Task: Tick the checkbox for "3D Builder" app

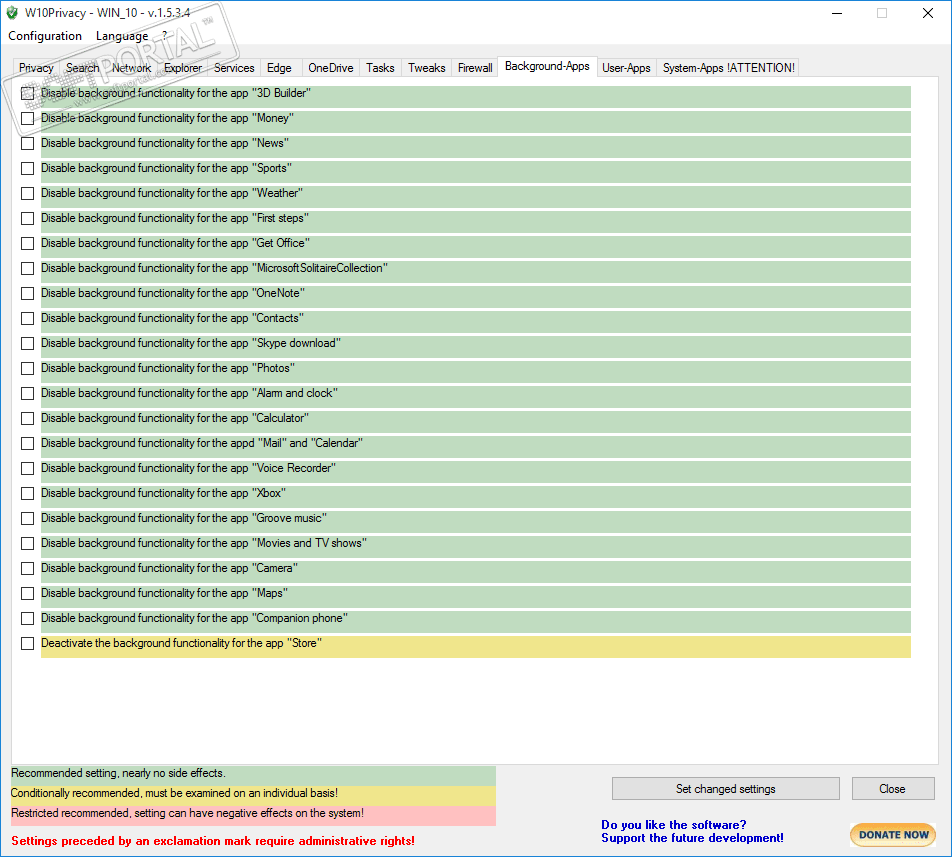Action: [x=27, y=93]
